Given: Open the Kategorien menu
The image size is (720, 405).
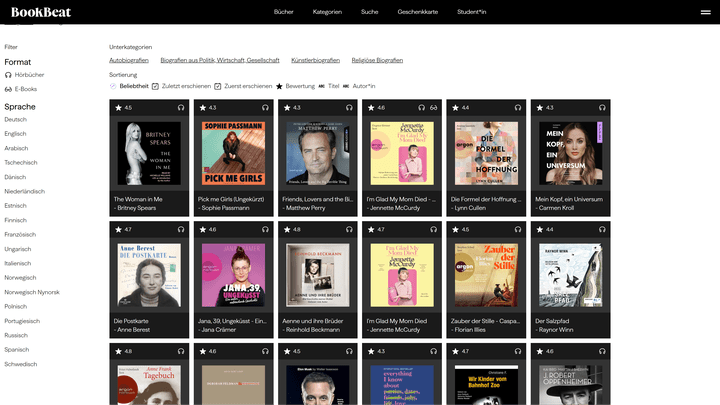Looking at the screenshot, I should (326, 12).
